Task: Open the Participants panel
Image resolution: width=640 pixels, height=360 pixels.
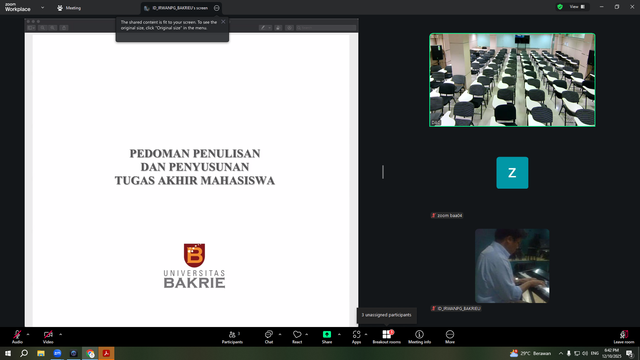Action: 232,337
